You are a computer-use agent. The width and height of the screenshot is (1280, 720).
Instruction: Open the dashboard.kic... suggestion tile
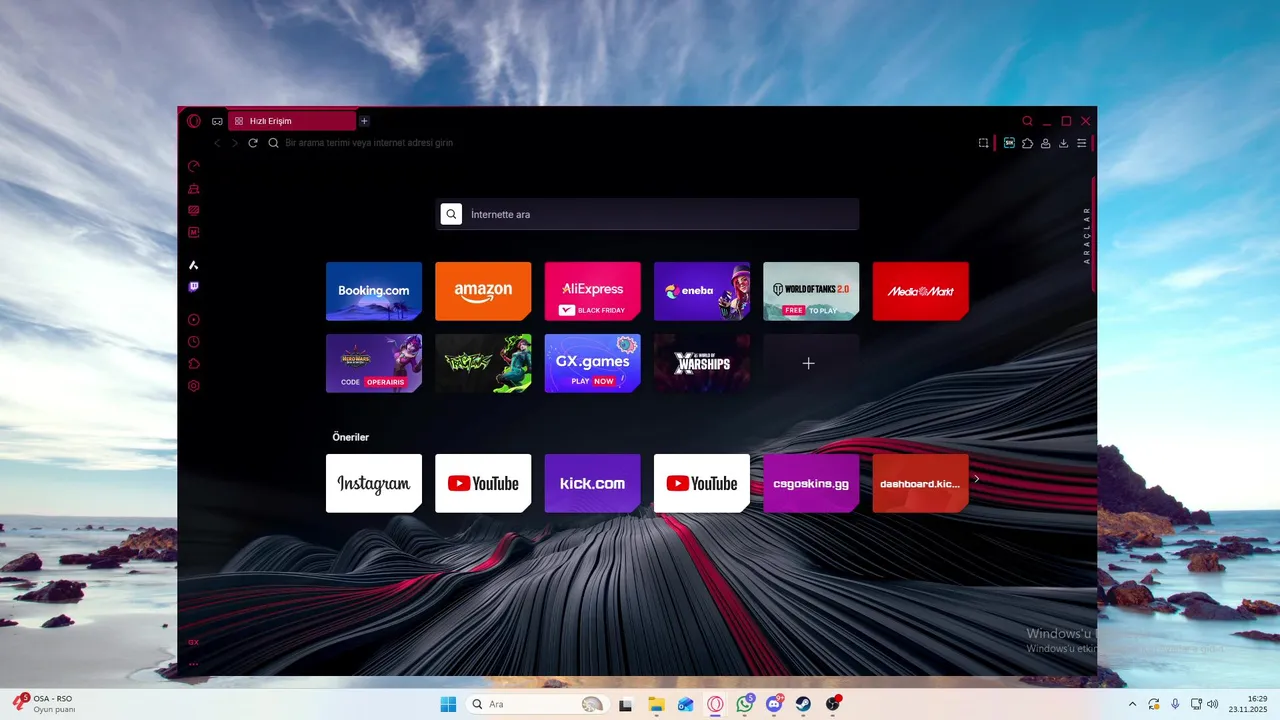[921, 483]
